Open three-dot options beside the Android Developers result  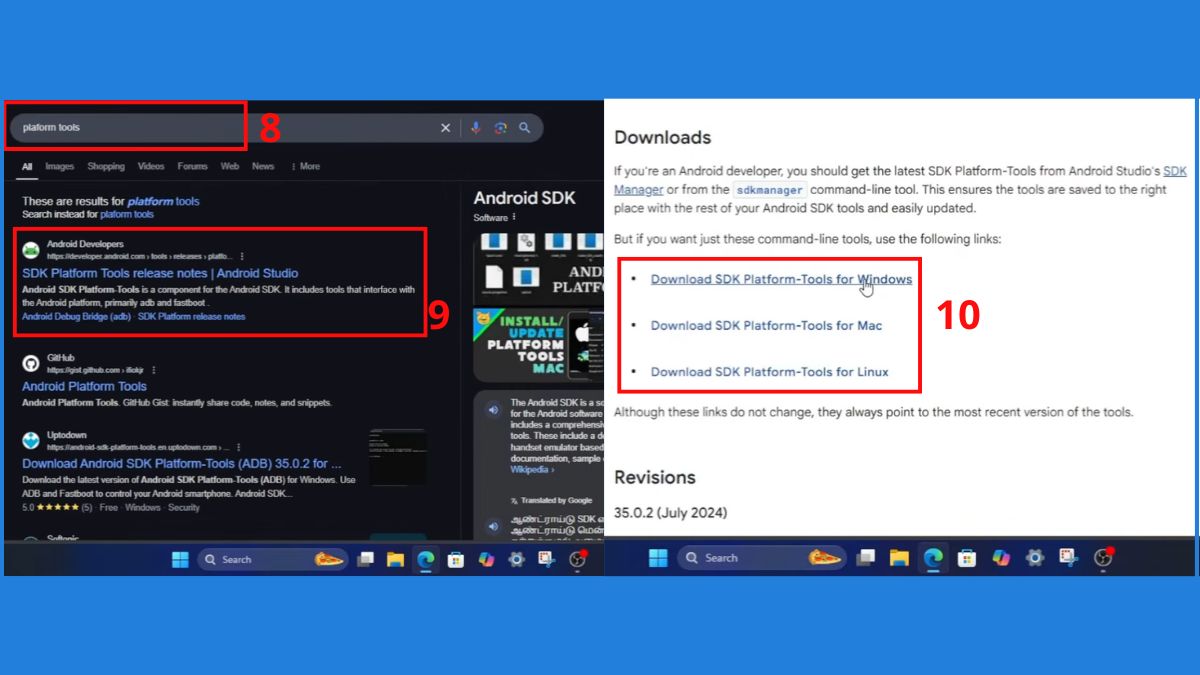pyautogui.click(x=242, y=257)
